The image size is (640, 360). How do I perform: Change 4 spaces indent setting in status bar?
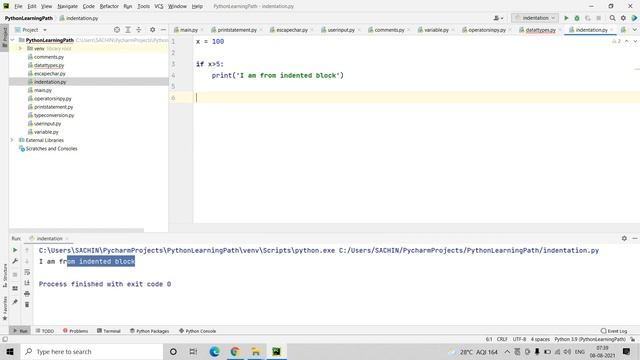[540, 339]
